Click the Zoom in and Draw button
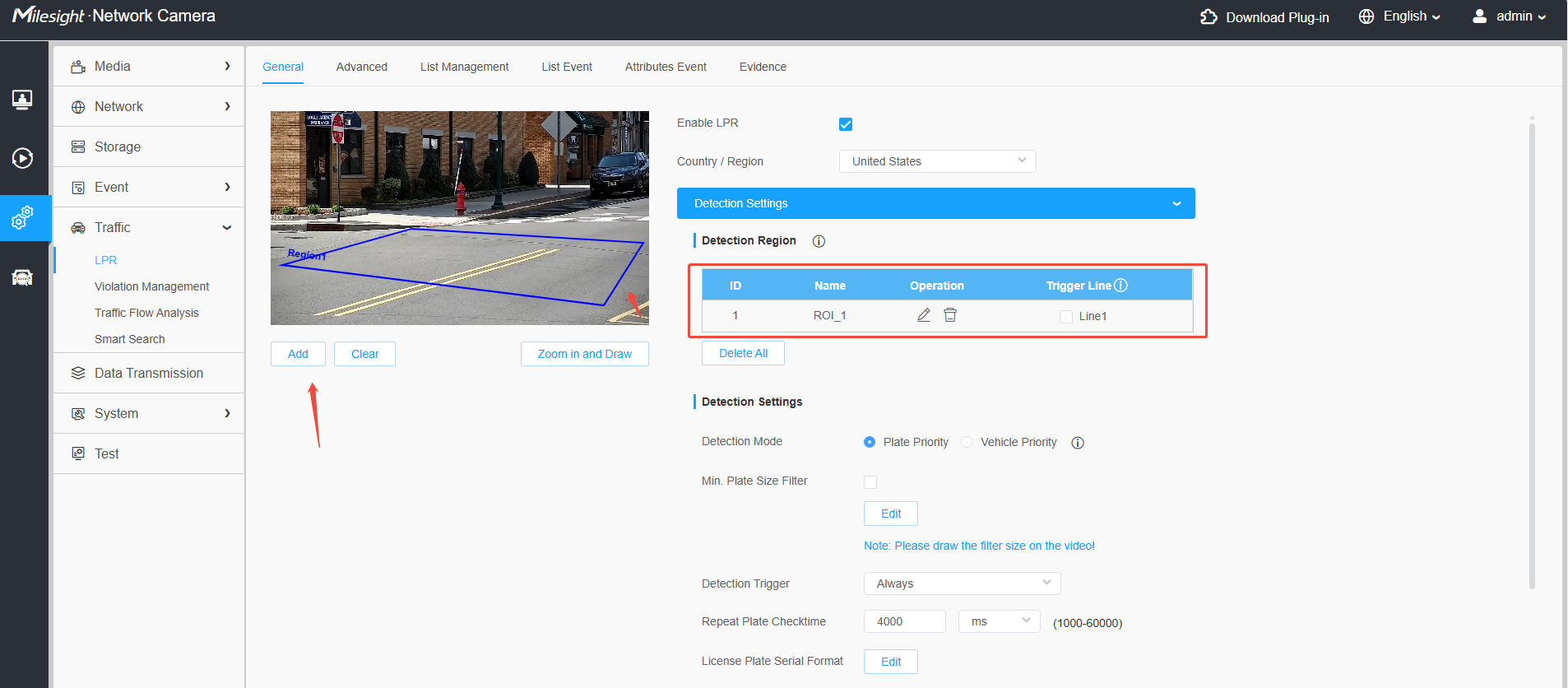1568x688 pixels. tap(584, 354)
